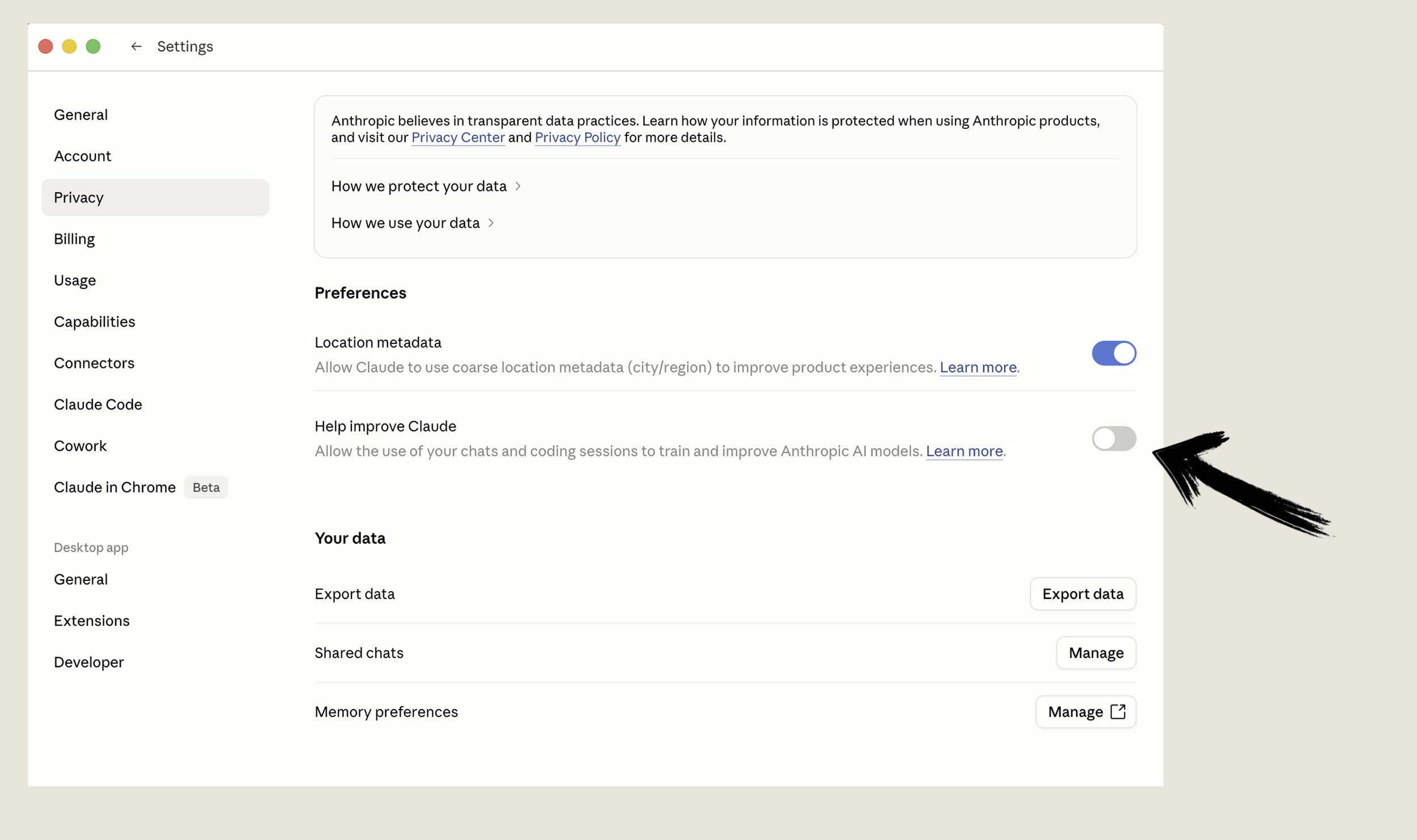Click the Location metadata label

378,342
